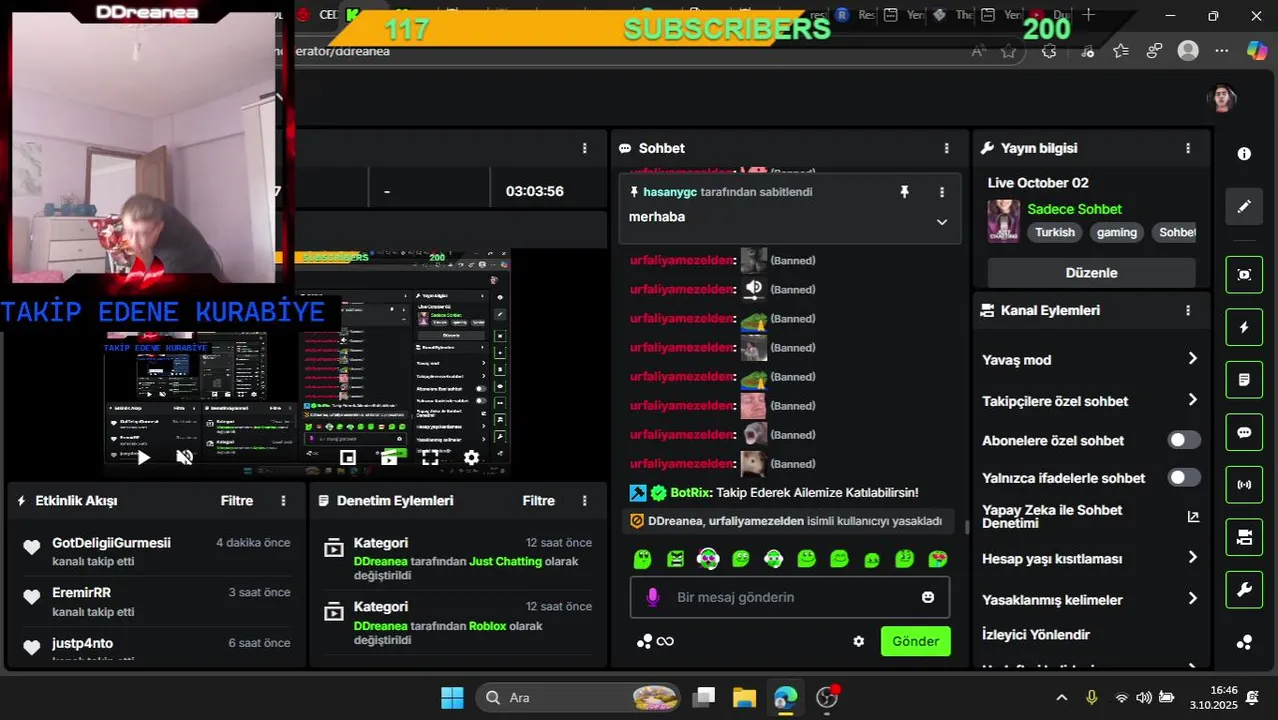
Task: Click the BotRix username in chat
Action: 691,493
